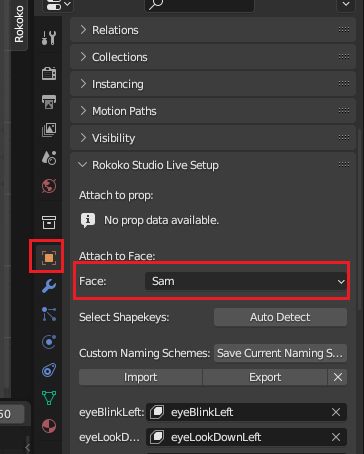364x454 pixels.
Task: Open the Render properties tab
Action: tap(49, 73)
